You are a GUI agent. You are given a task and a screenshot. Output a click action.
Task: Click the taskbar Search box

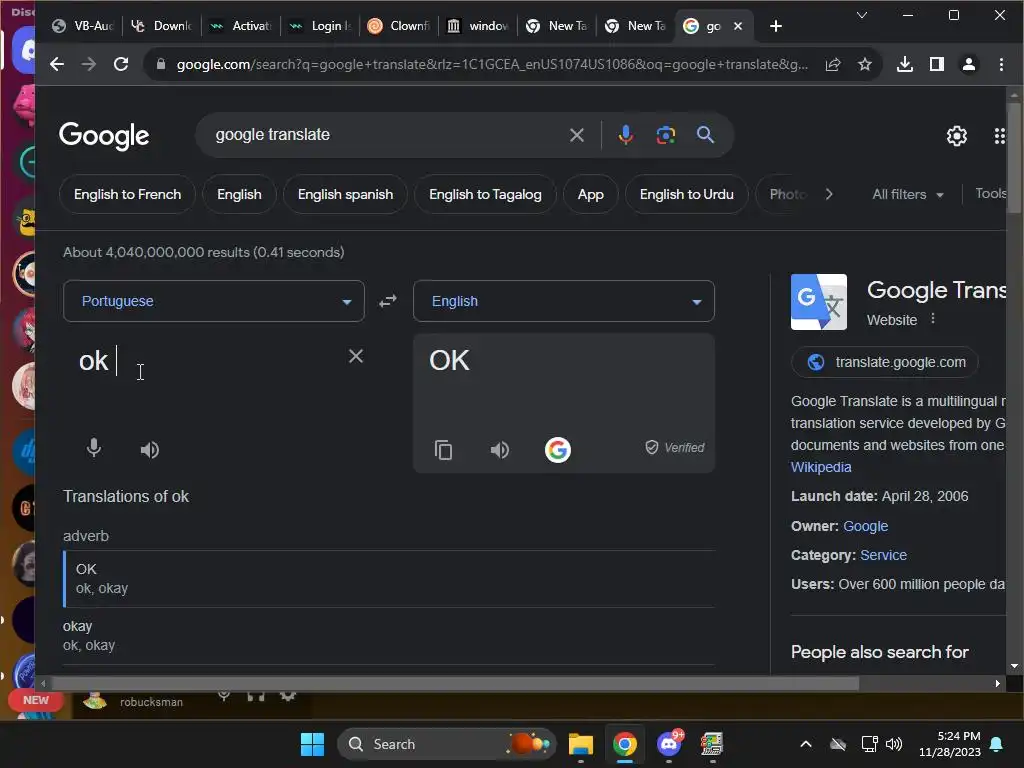coord(446,744)
